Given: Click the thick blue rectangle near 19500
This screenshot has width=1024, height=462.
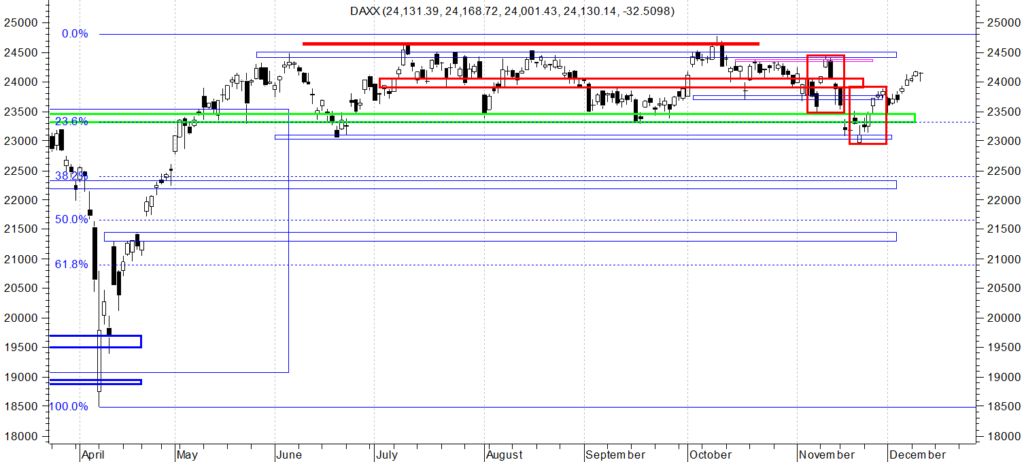Looking at the screenshot, I should (x=95, y=341).
